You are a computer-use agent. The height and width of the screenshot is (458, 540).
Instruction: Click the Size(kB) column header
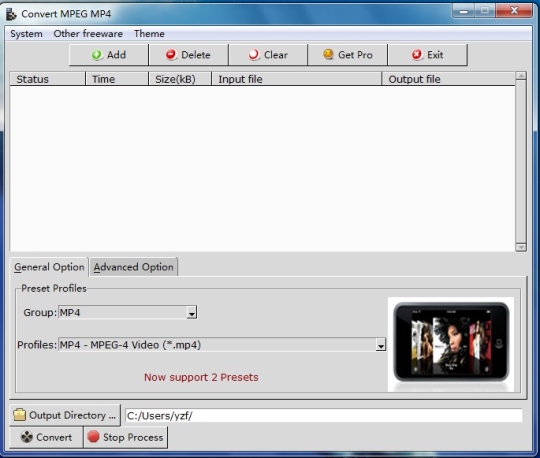(x=180, y=79)
